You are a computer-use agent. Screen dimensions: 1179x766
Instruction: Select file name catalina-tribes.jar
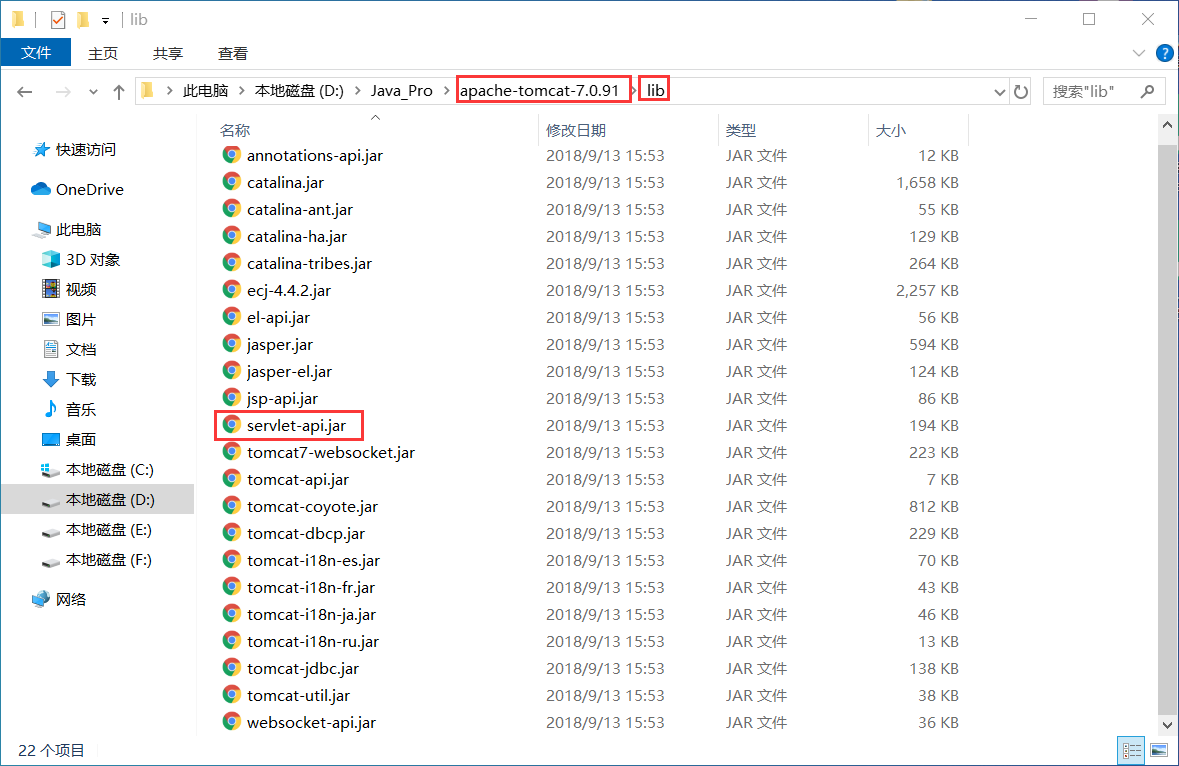point(309,263)
